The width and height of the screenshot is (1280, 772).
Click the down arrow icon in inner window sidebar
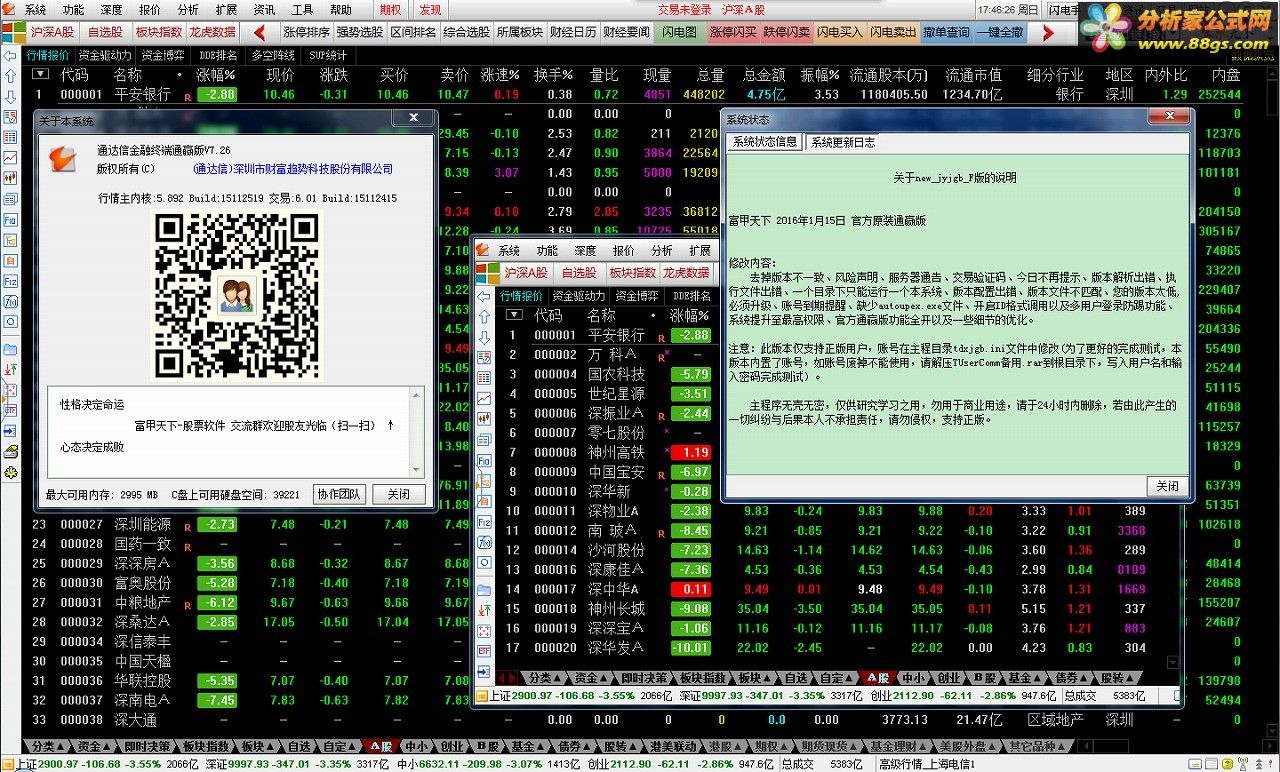[x=484, y=336]
